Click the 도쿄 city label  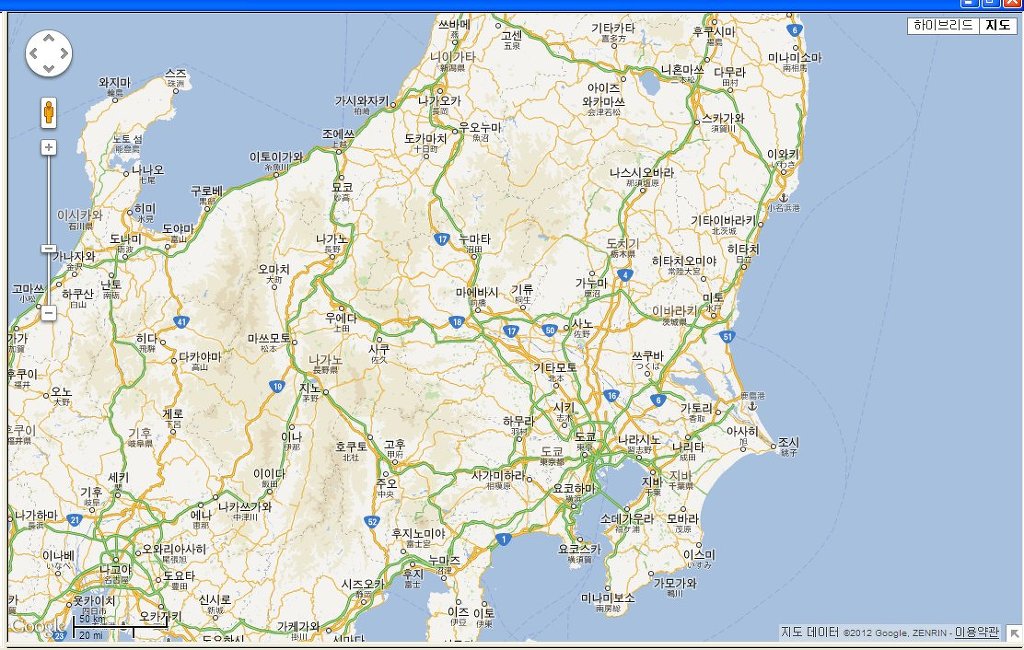click(585, 437)
